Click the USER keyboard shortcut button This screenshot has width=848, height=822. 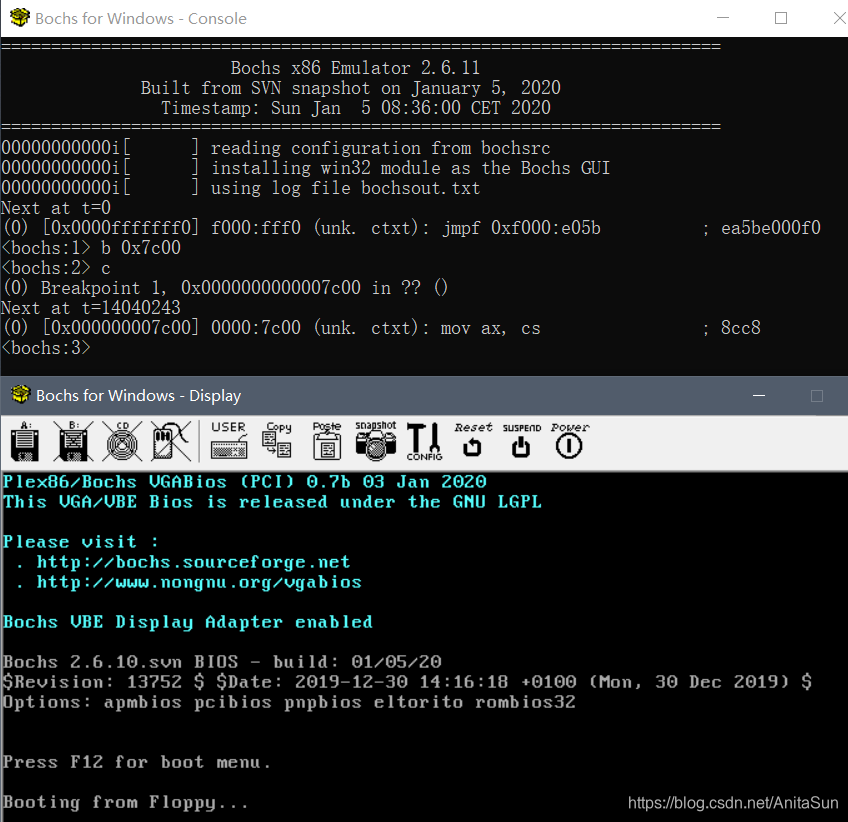pos(229,440)
